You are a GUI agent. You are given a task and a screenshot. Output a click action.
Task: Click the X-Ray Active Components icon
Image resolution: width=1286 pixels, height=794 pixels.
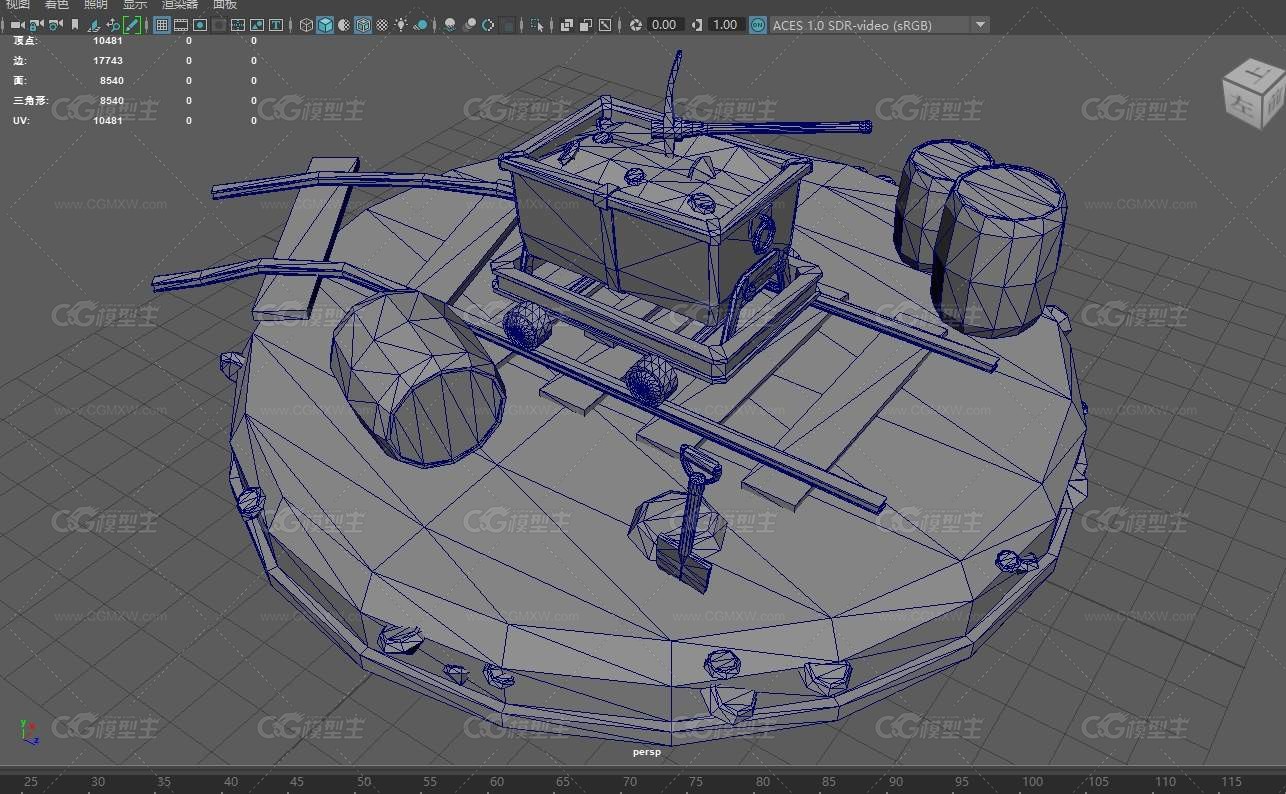click(x=586, y=25)
